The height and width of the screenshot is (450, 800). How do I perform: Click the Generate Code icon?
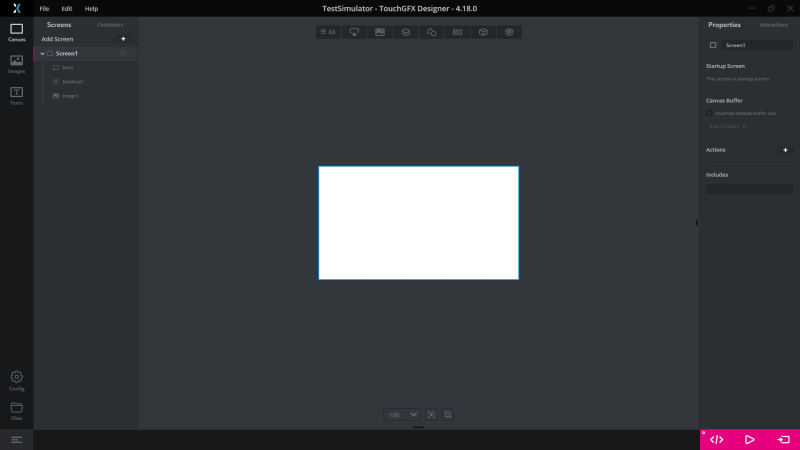point(716,439)
